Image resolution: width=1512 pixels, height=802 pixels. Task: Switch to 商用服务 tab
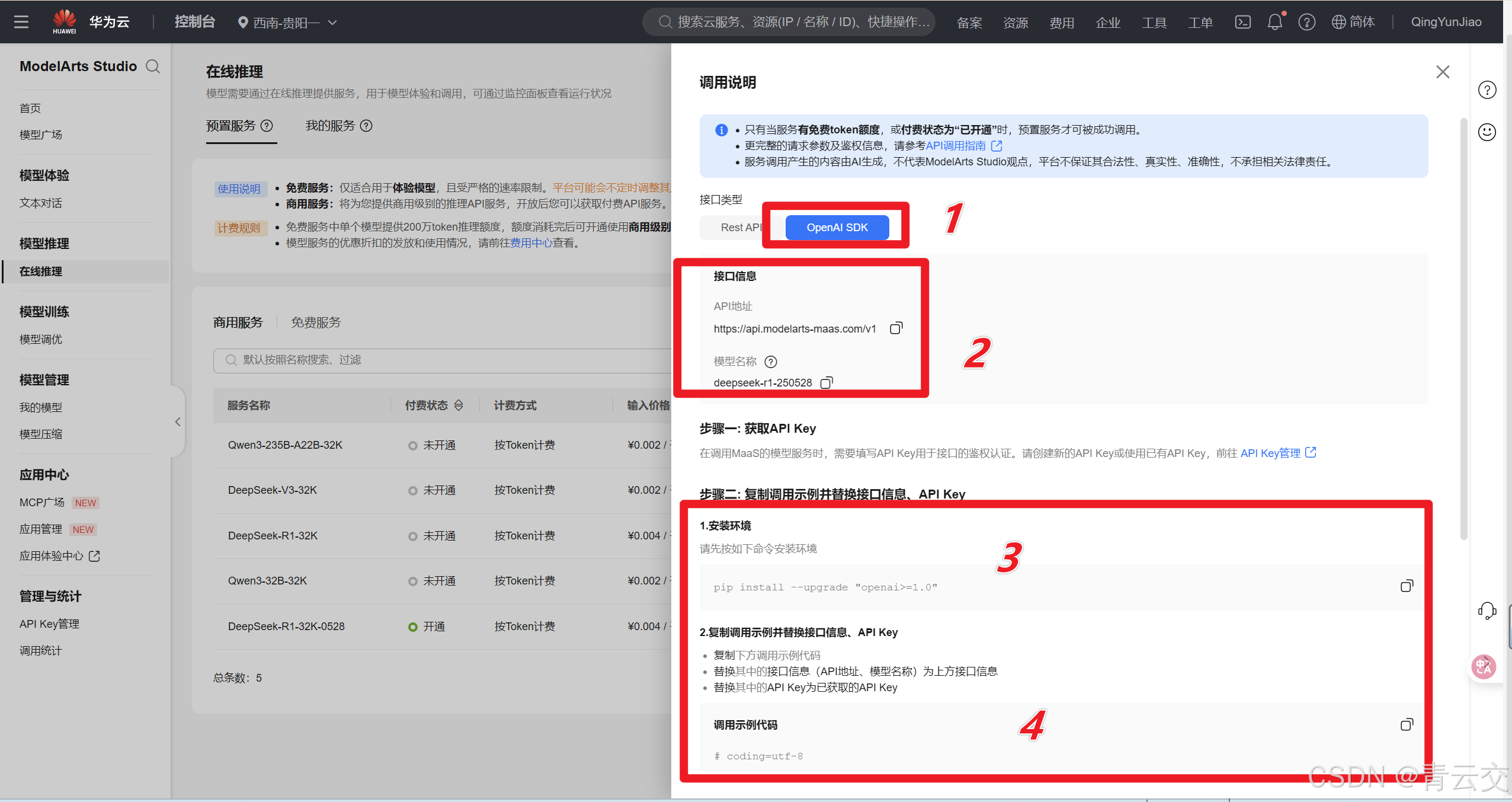click(238, 322)
